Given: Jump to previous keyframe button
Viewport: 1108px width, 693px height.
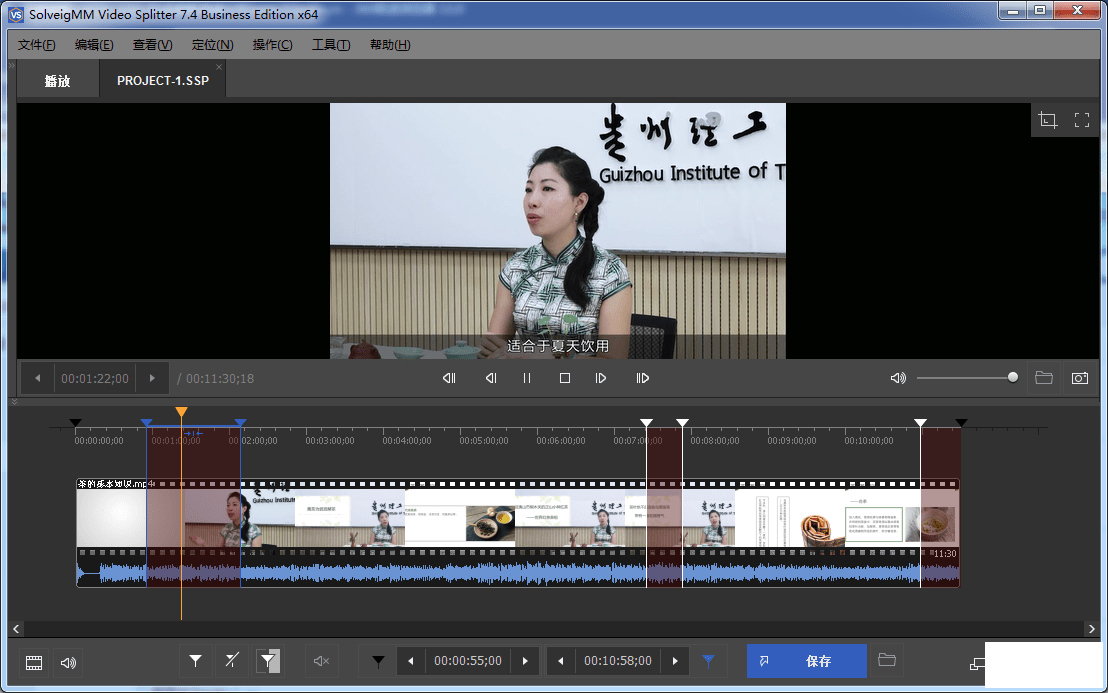Looking at the screenshot, I should tap(449, 378).
